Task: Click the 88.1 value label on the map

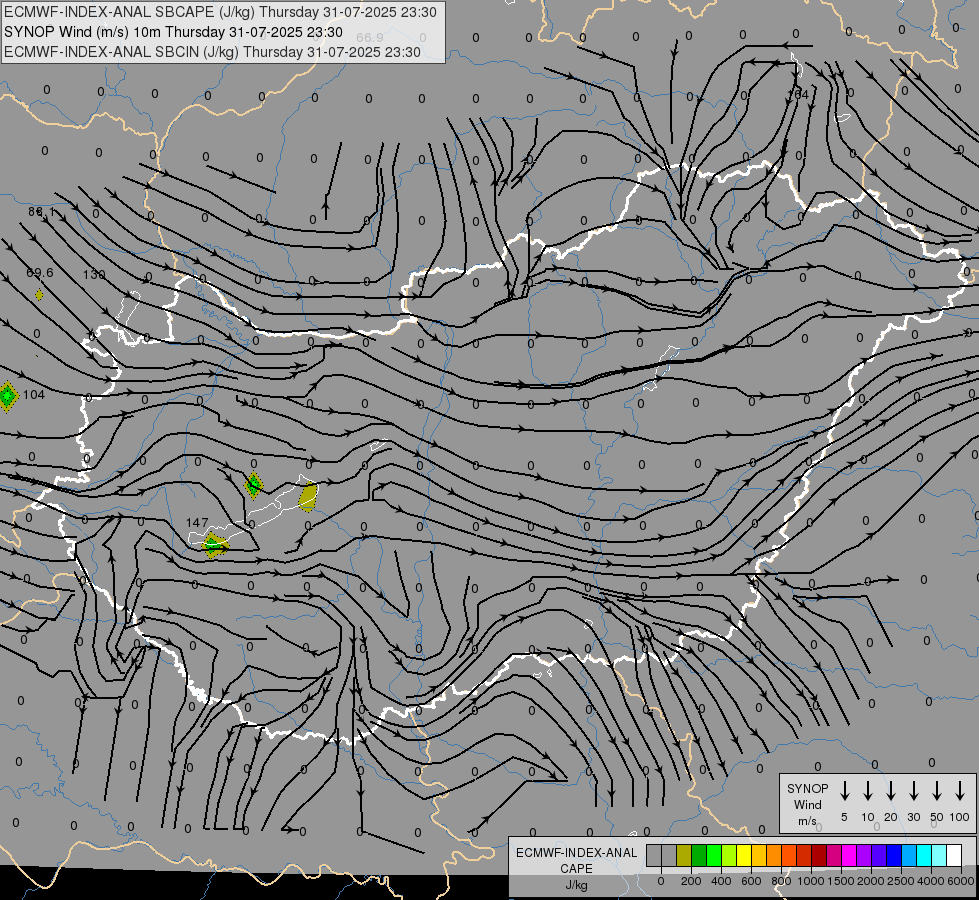Action: 42,212
